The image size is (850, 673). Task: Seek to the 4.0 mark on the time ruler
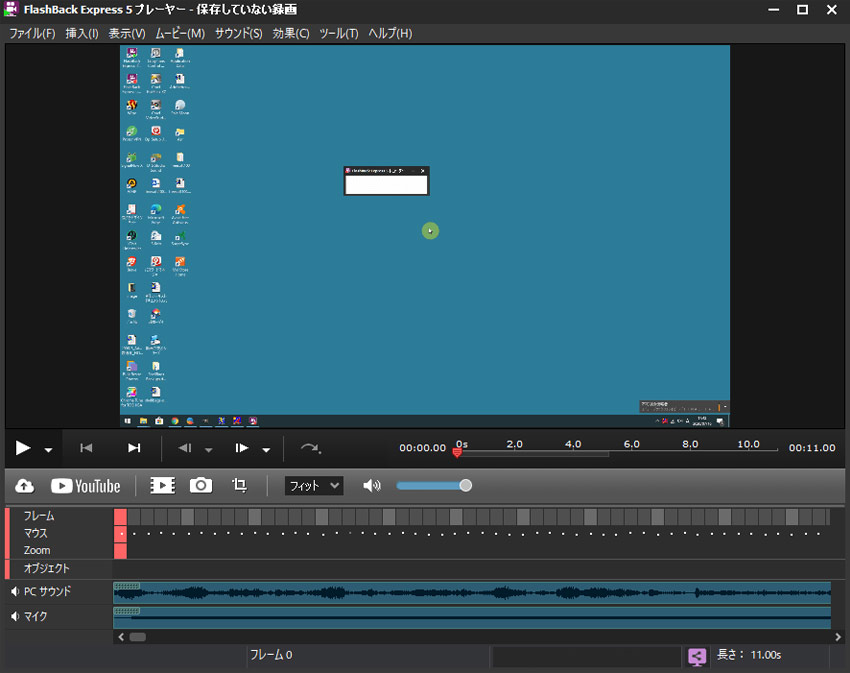pos(573,444)
